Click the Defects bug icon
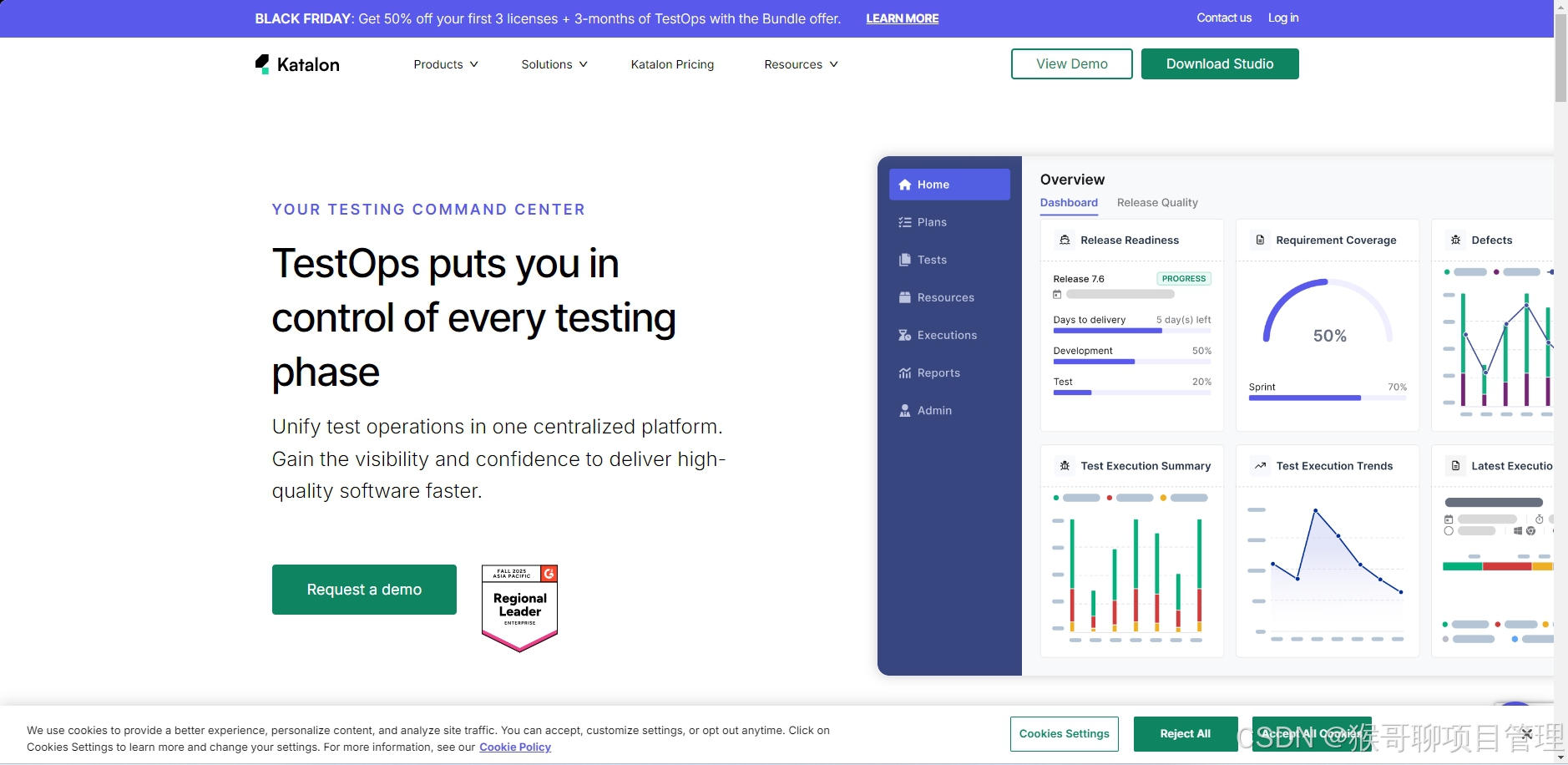Screen dimensions: 1568x765 tap(1456, 240)
